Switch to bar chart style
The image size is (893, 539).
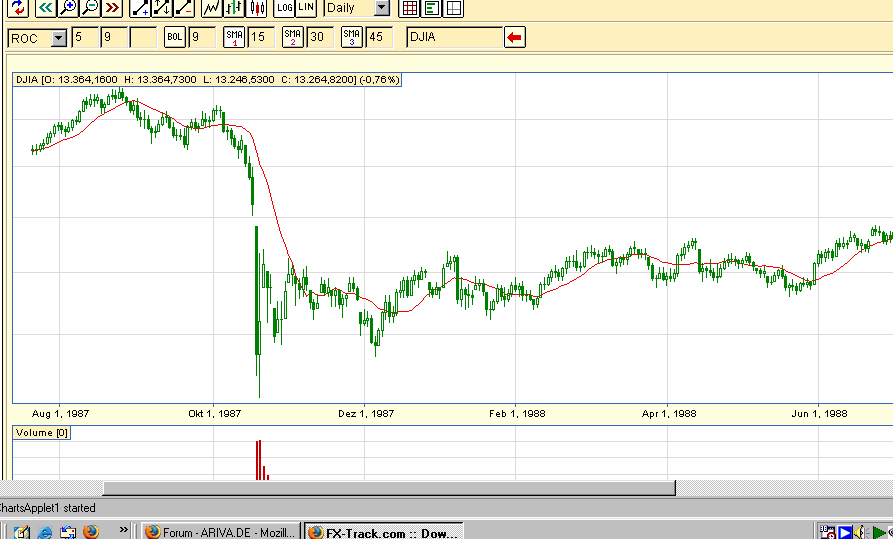234,7
